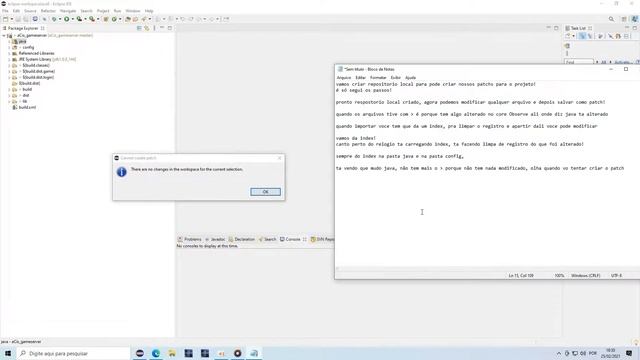Select the Task List tab
The width and height of the screenshot is (640, 360).
578,28
